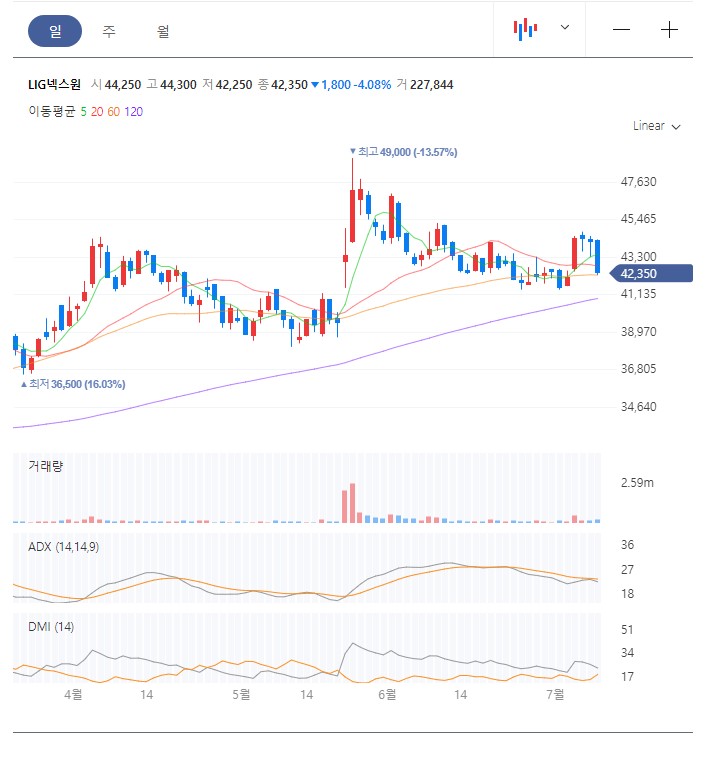Click the 34,640 price axis label

pos(638,407)
